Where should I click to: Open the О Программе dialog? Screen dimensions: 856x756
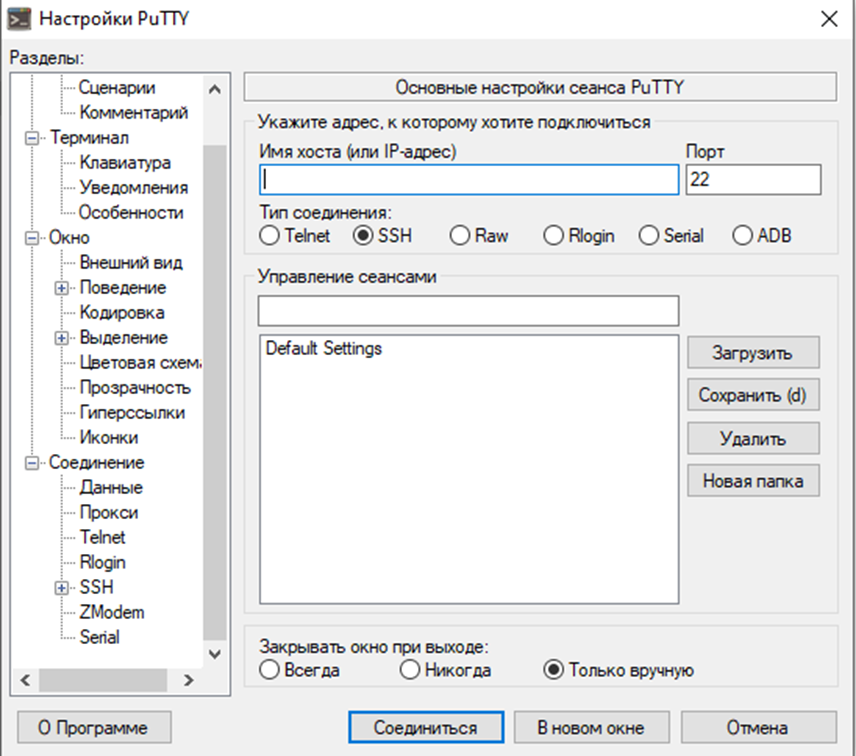coord(93,727)
